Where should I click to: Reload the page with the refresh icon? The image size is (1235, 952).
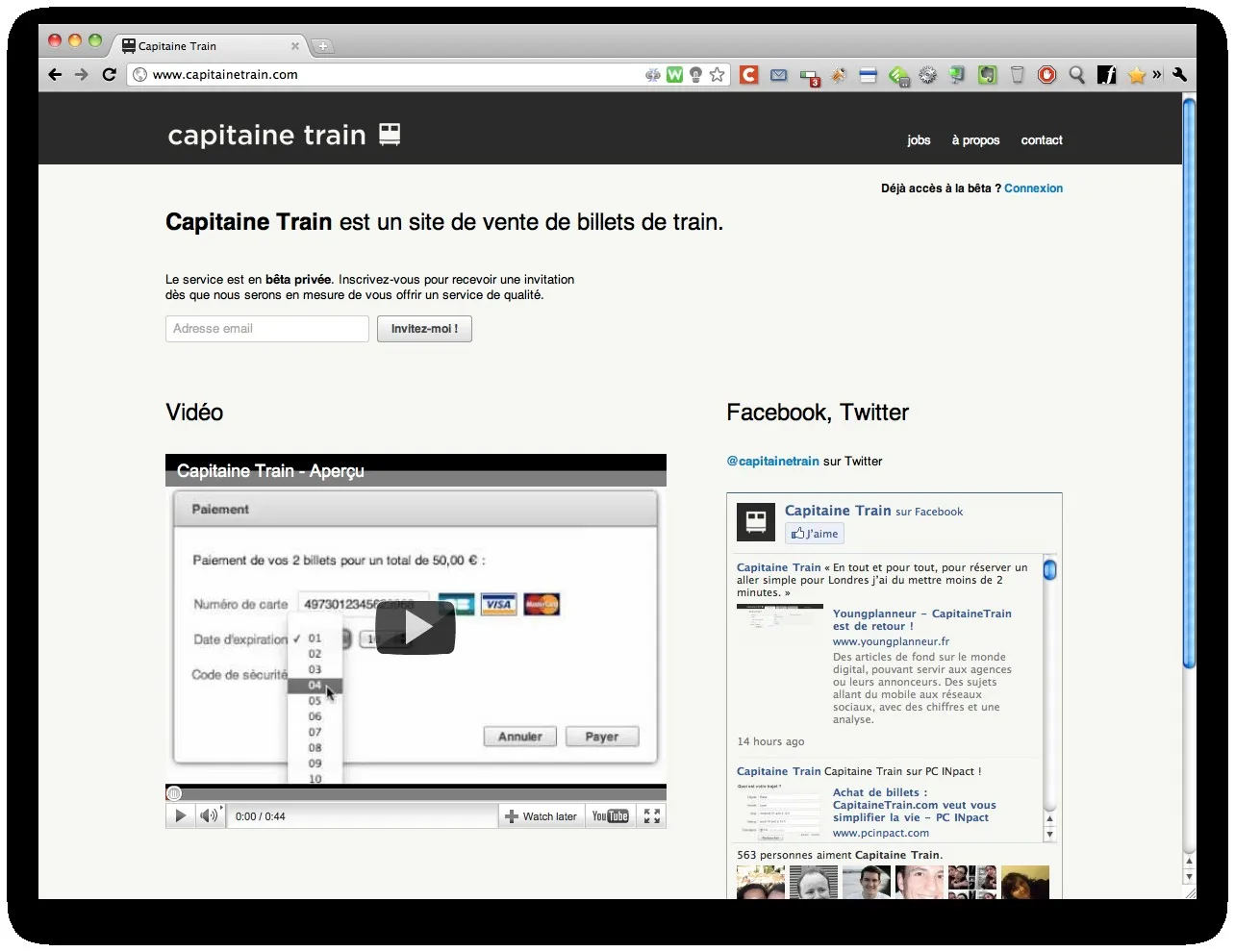click(110, 74)
